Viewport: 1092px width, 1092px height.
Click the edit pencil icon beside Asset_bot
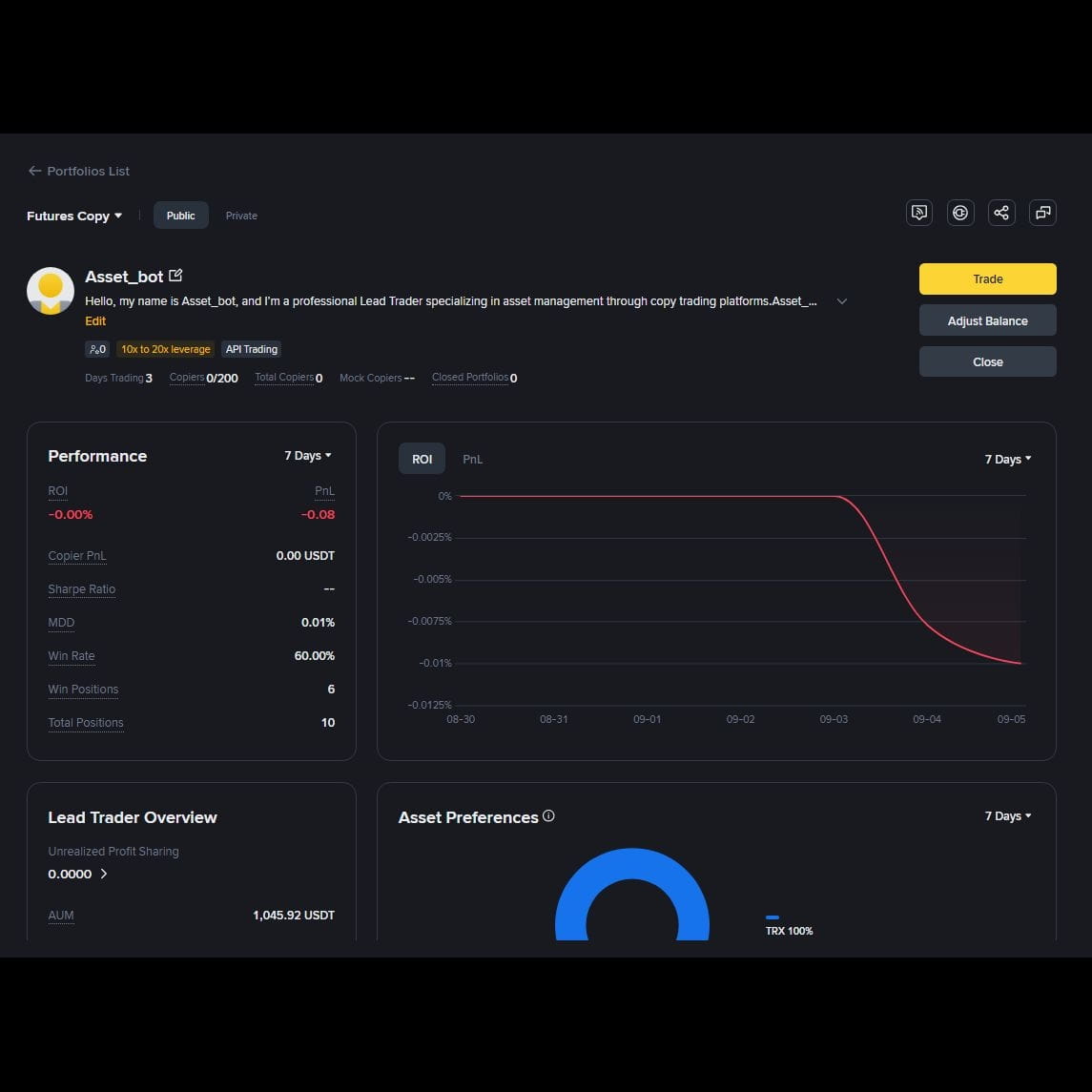175,276
